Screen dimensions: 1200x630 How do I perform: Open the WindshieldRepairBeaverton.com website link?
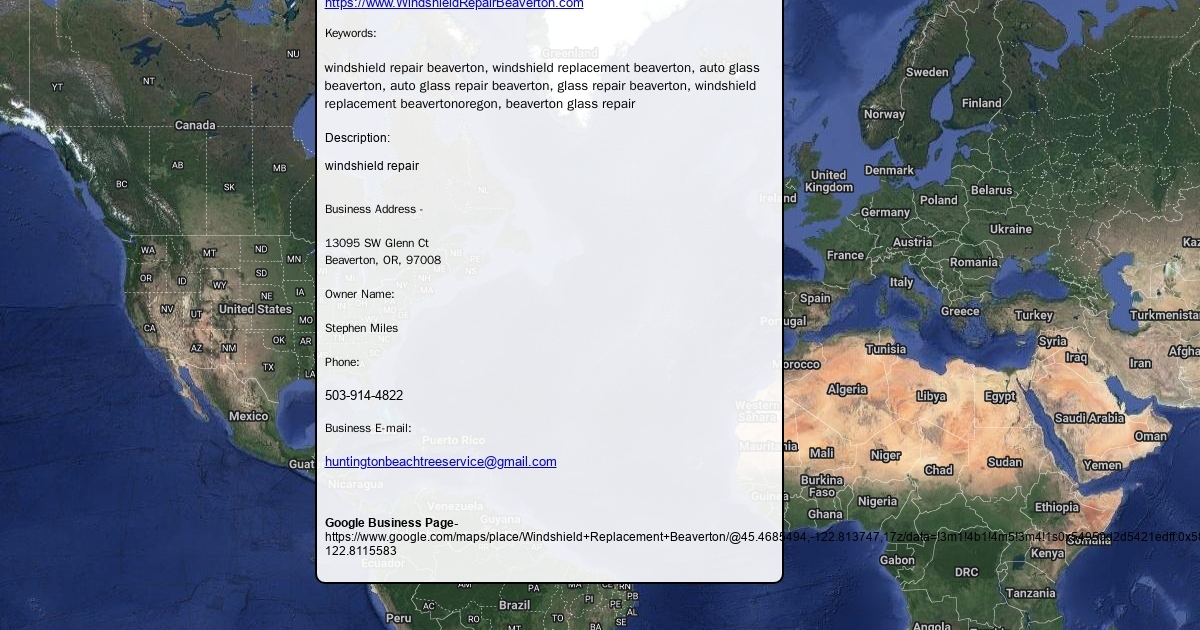pos(454,5)
